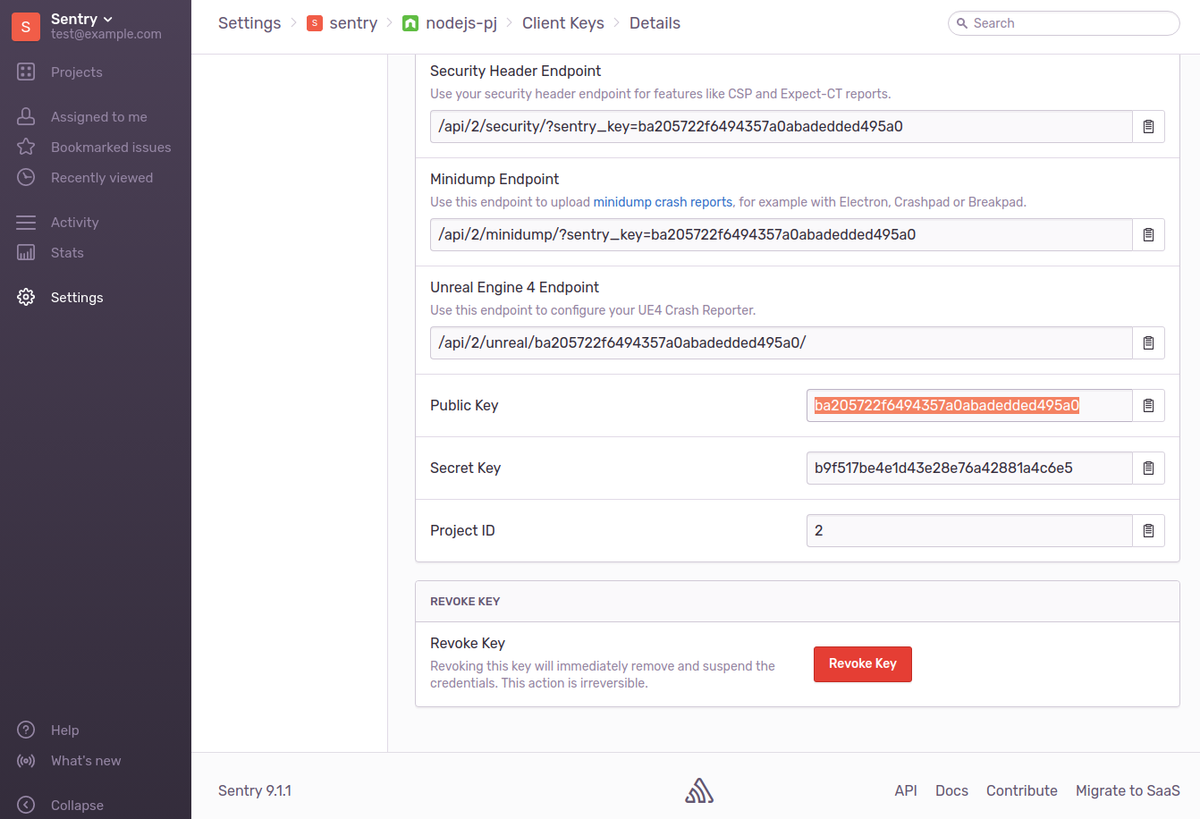Click the What's new broadcast icon
Screen dimensions: 1200x819
click(27, 761)
